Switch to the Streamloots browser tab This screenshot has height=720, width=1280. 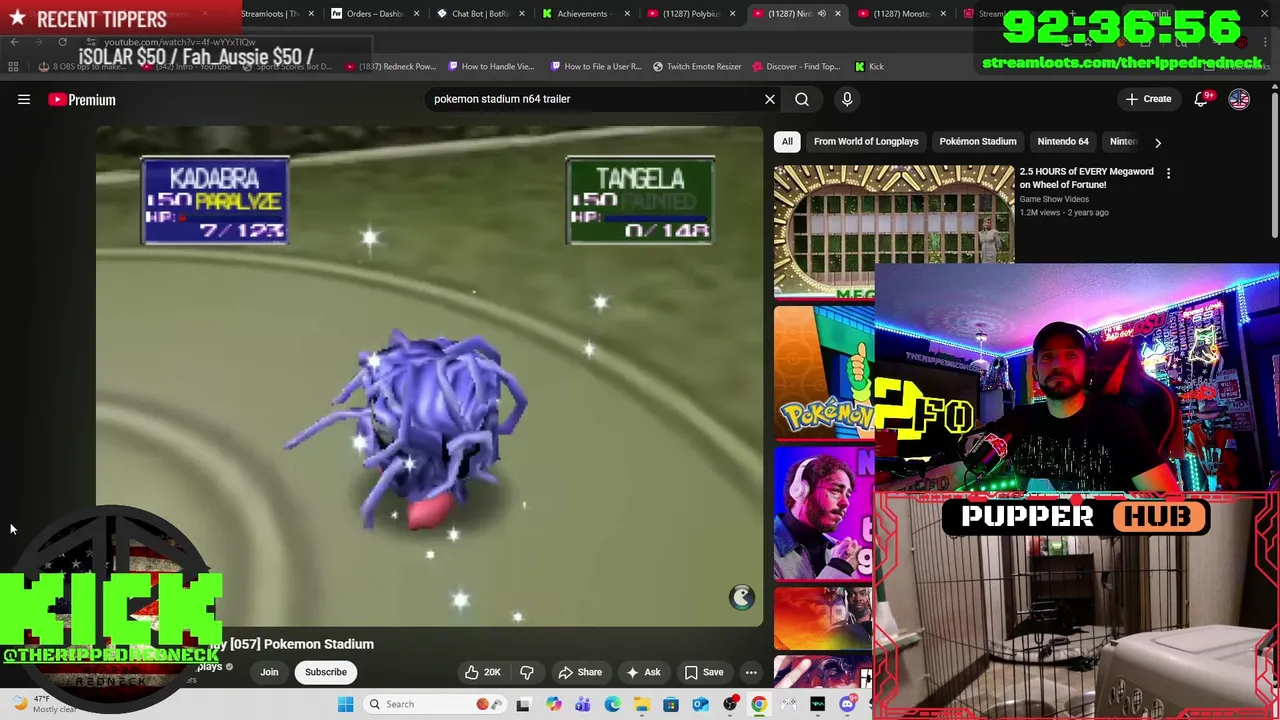[270, 14]
